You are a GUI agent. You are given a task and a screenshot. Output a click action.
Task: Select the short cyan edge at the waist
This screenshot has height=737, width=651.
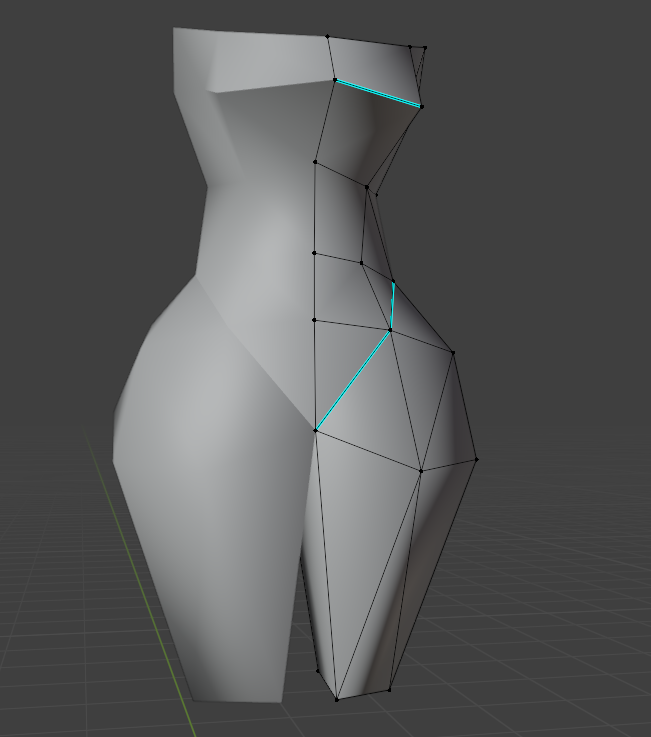point(392,306)
